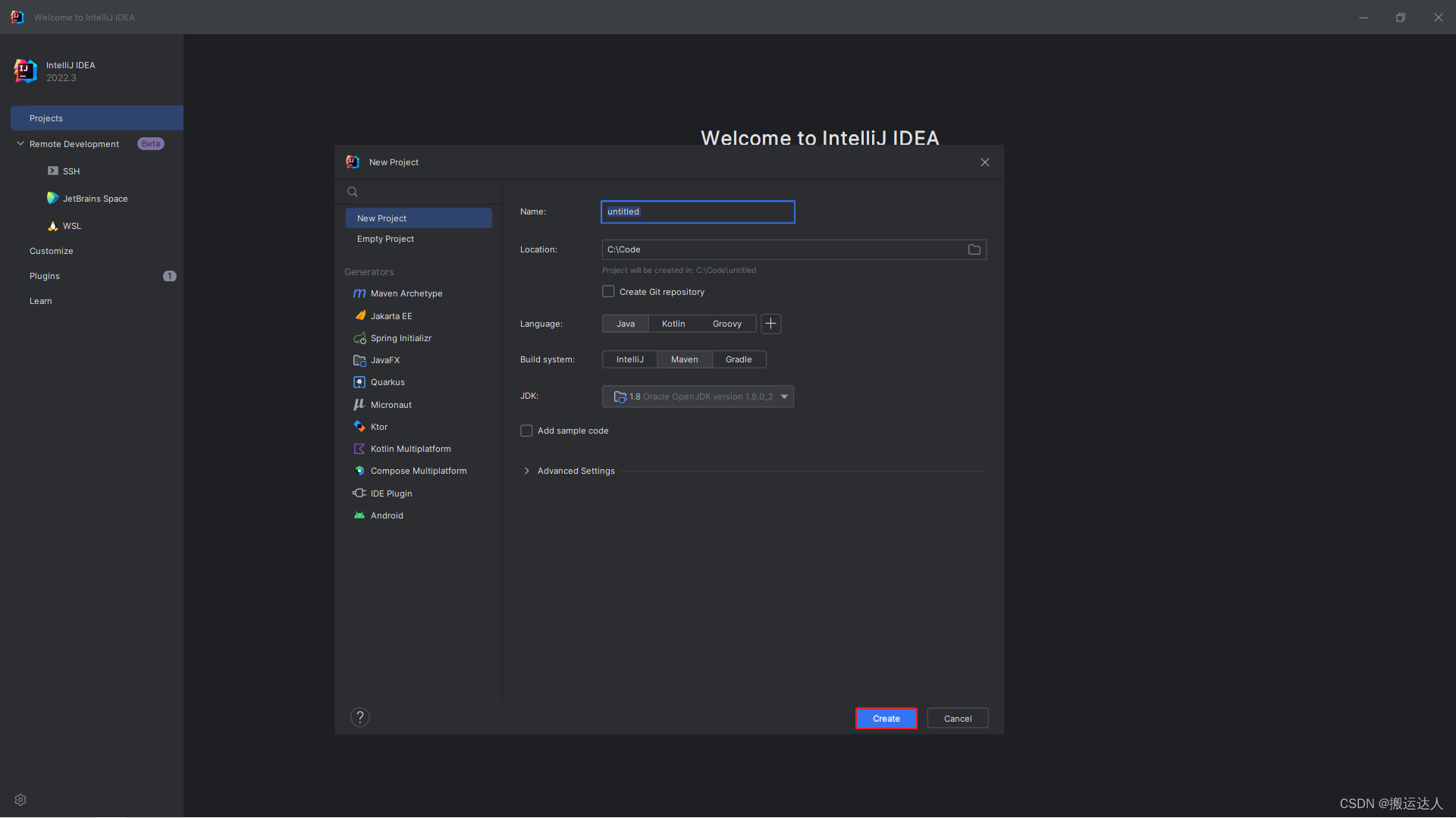Viewport: 1456px width, 818px height.
Task: Click the project Name input field
Action: click(x=698, y=212)
